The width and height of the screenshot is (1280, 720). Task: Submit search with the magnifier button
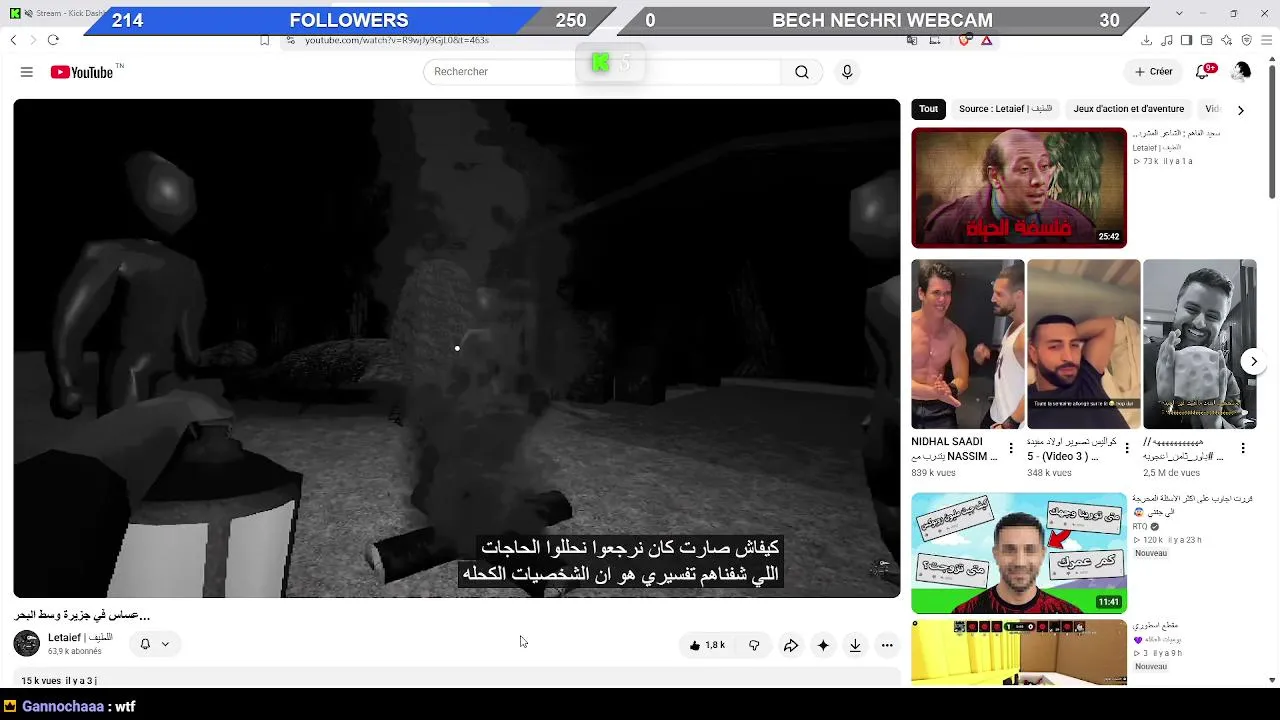[x=802, y=72]
